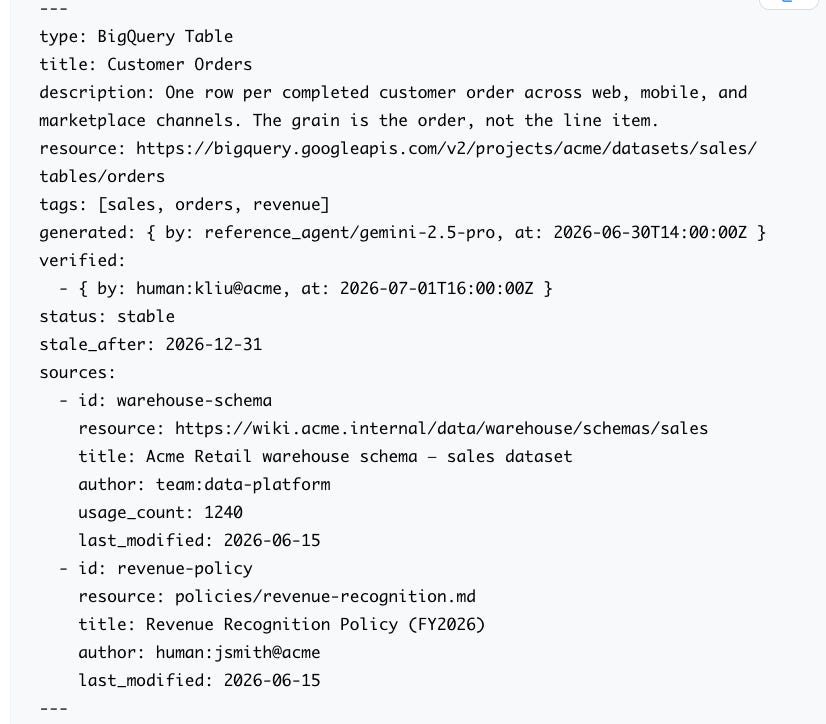826x724 pixels.
Task: Click the policies/revenue-recognition.md path
Action: (x=325, y=596)
